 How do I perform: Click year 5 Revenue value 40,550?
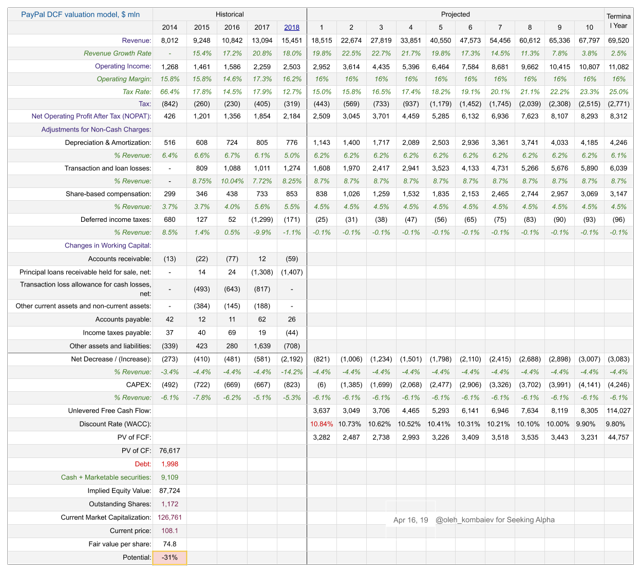click(x=440, y=40)
